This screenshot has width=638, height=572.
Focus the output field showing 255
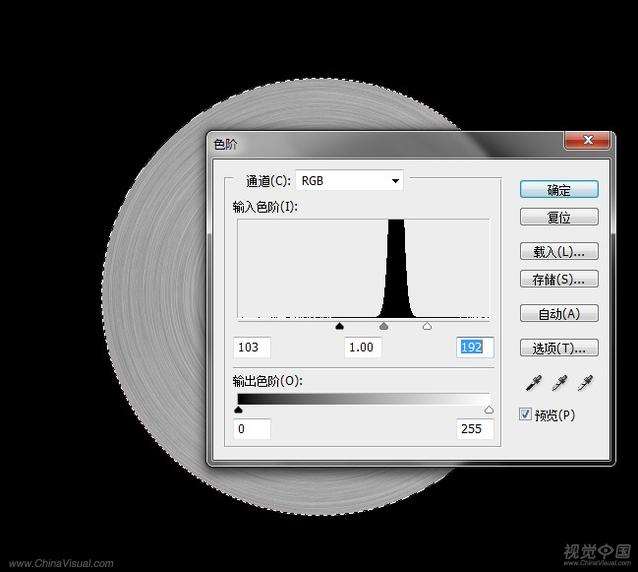(475, 429)
